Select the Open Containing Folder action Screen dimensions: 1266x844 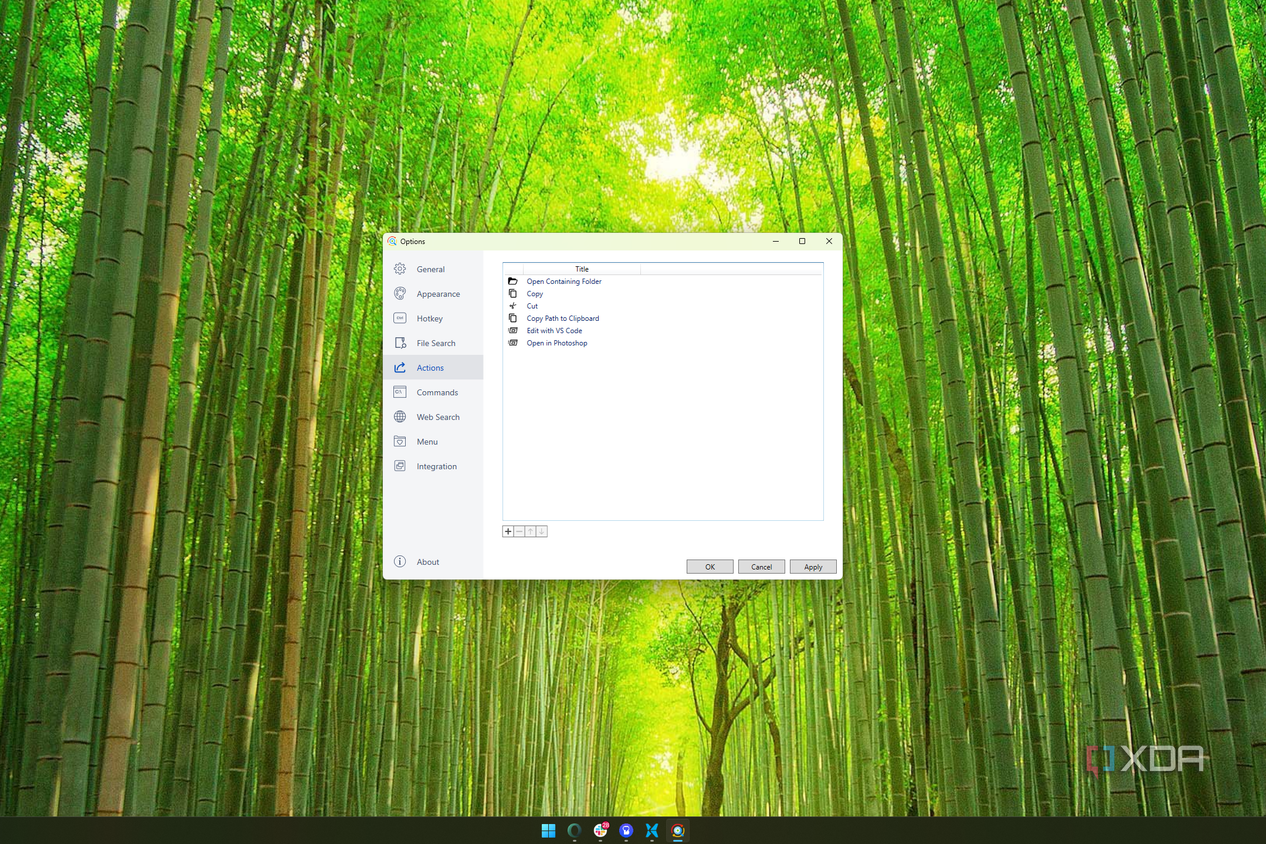click(662, 281)
